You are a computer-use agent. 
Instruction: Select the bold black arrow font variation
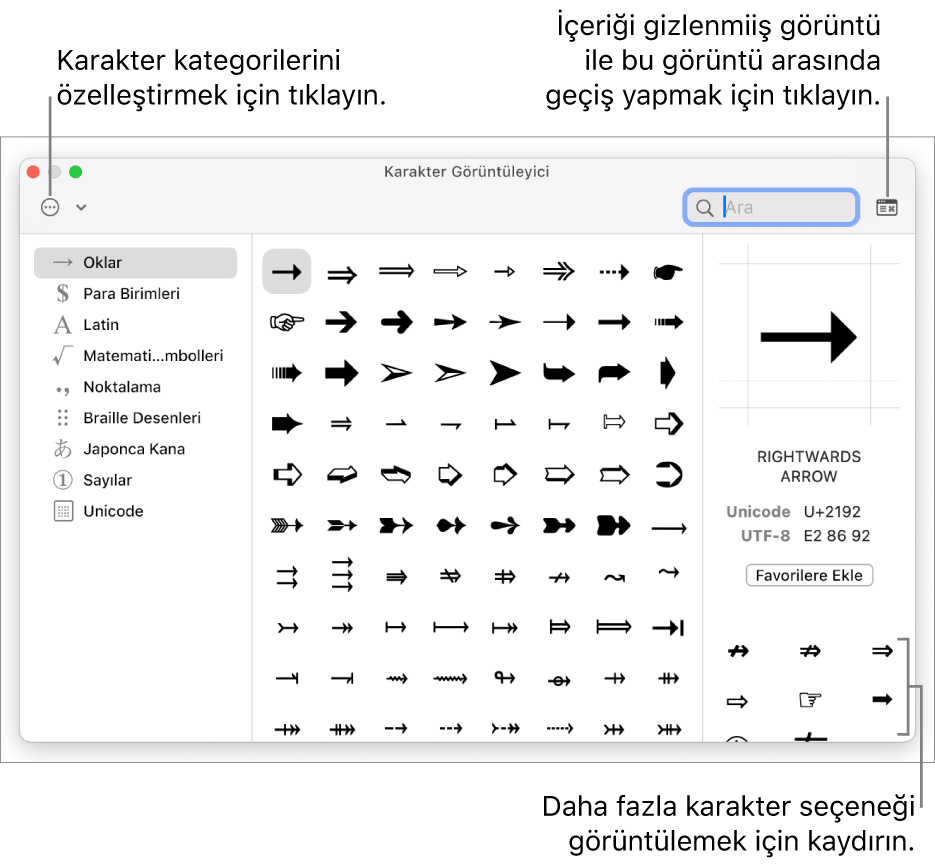pyautogui.click(x=882, y=699)
